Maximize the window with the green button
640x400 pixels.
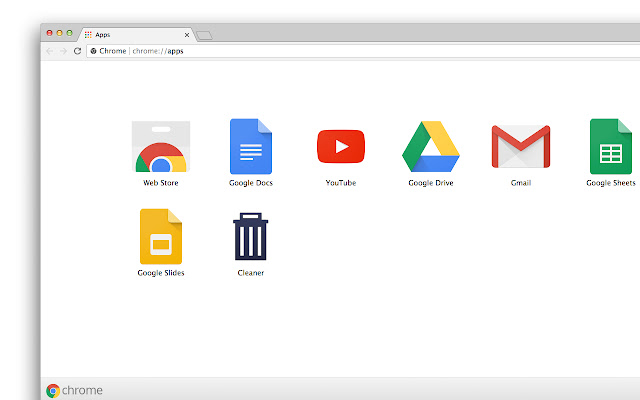[x=69, y=33]
